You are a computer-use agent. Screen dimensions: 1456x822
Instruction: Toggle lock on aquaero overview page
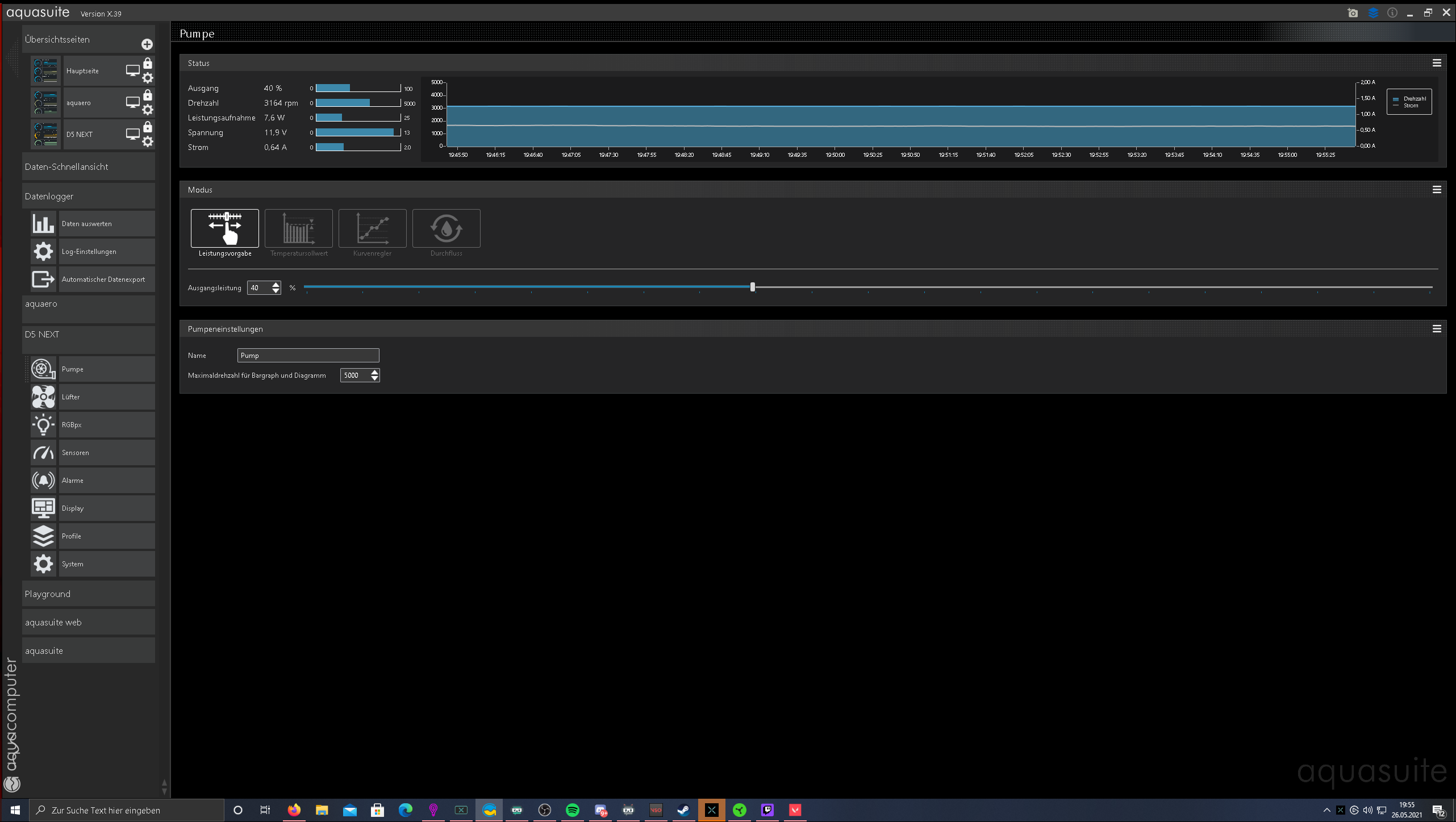pos(148,95)
